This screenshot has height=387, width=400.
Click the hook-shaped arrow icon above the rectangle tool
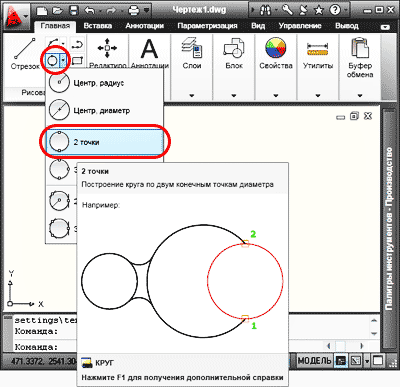(77, 44)
